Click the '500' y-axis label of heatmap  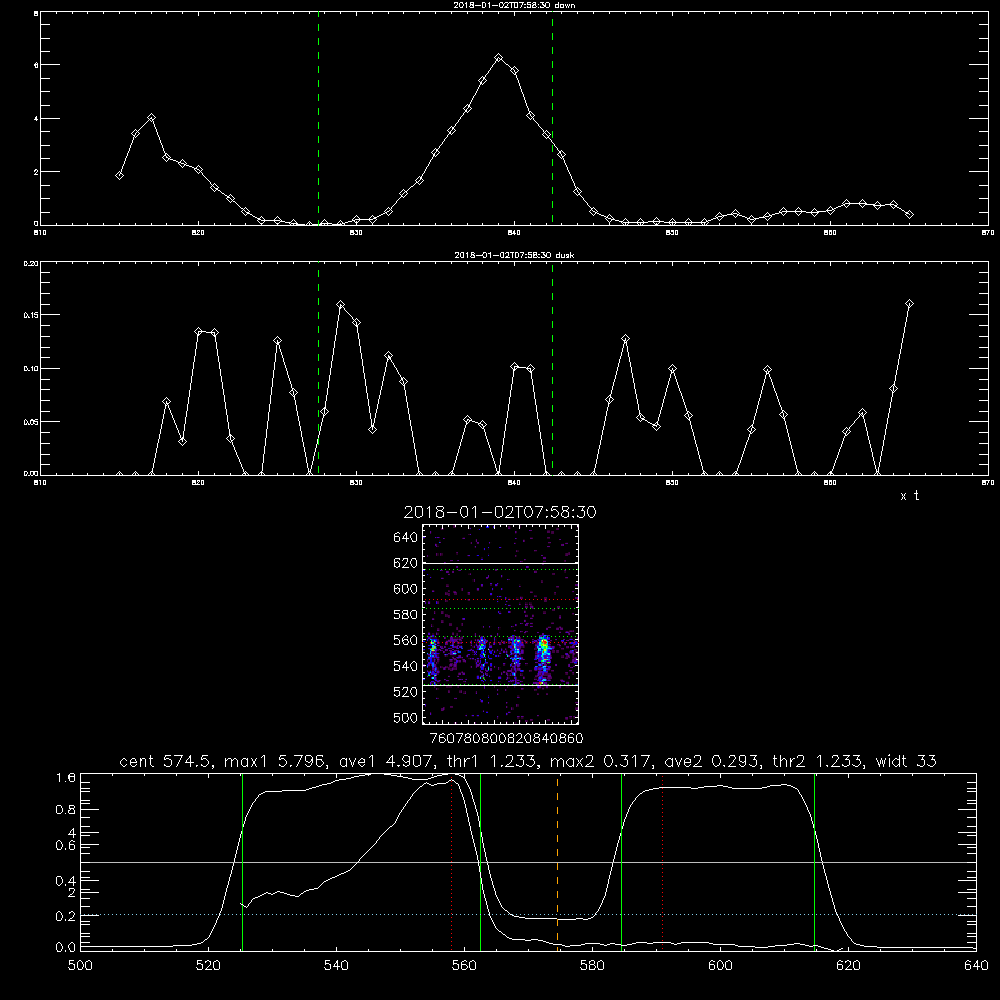point(406,717)
